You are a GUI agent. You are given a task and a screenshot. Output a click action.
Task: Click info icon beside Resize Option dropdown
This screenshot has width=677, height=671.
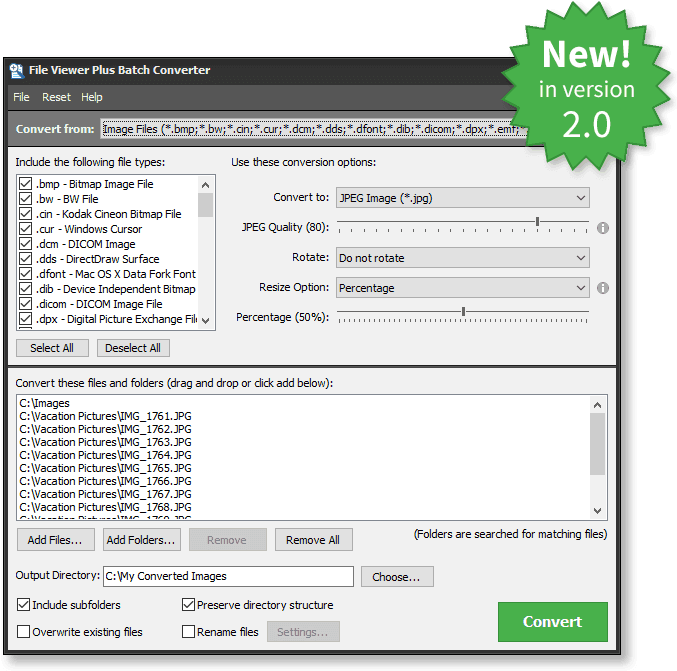coord(603,288)
